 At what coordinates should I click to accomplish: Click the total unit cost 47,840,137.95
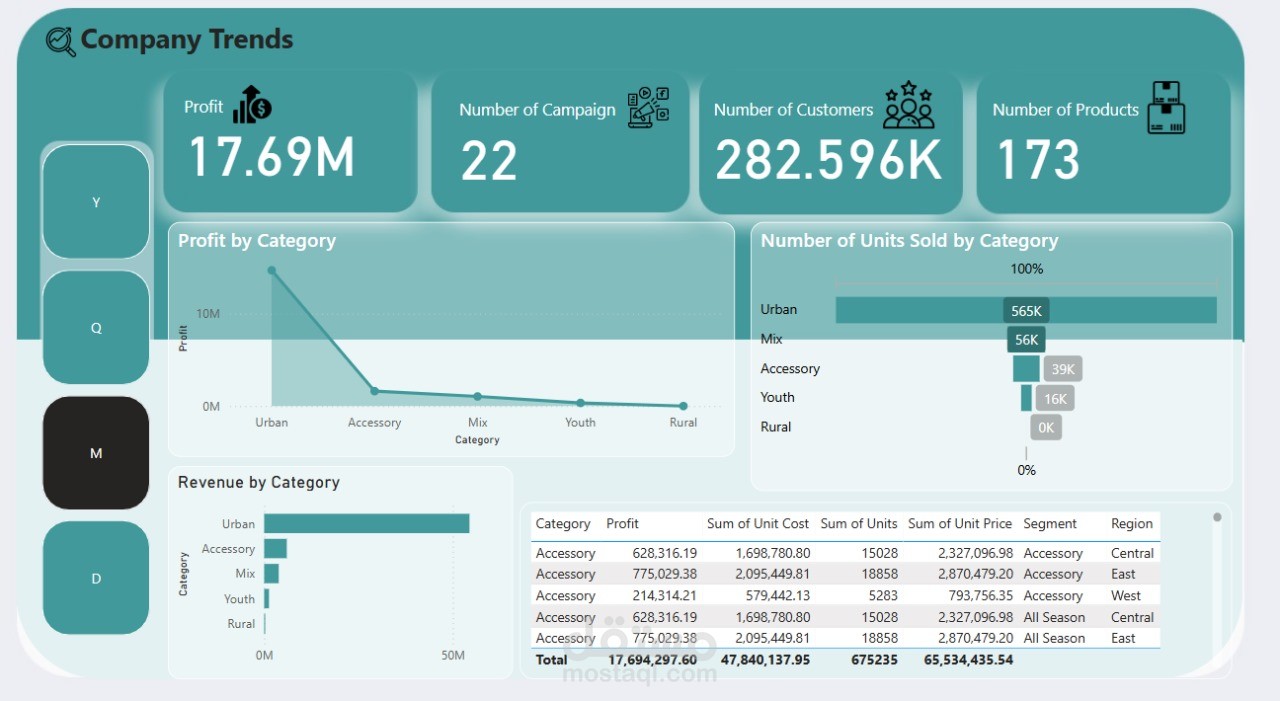[x=765, y=660]
